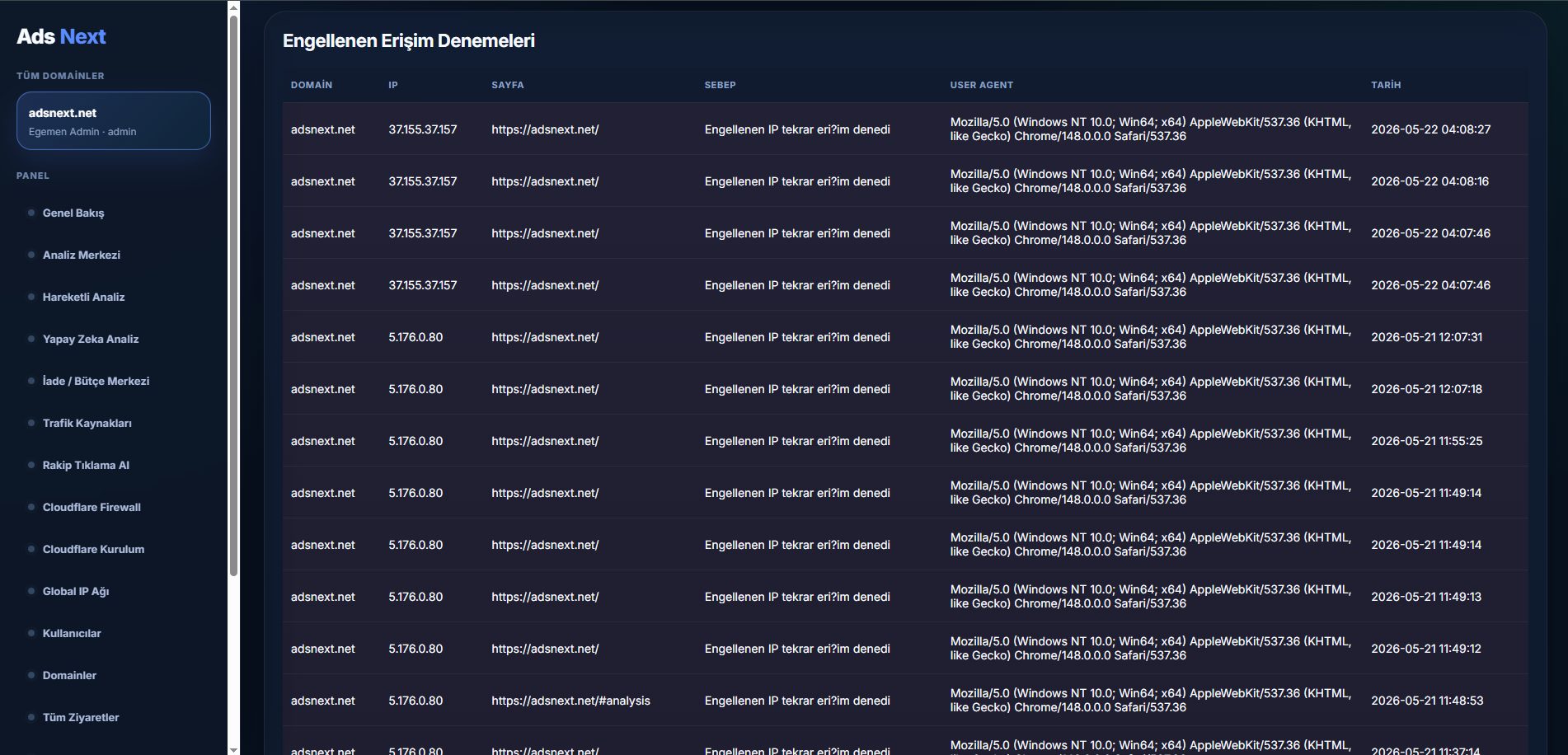Open Global IP Ağı

(x=76, y=591)
